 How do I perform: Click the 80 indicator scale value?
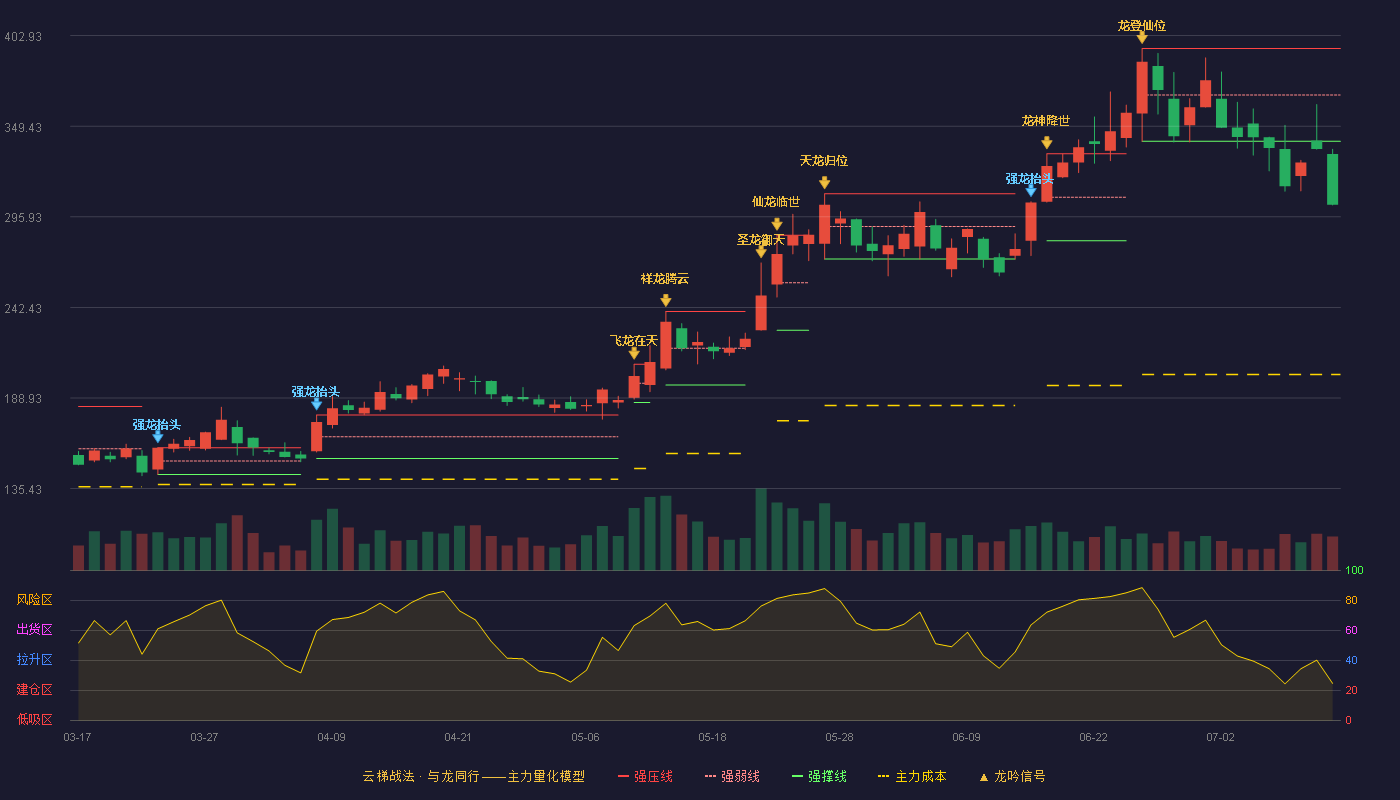tap(1351, 600)
